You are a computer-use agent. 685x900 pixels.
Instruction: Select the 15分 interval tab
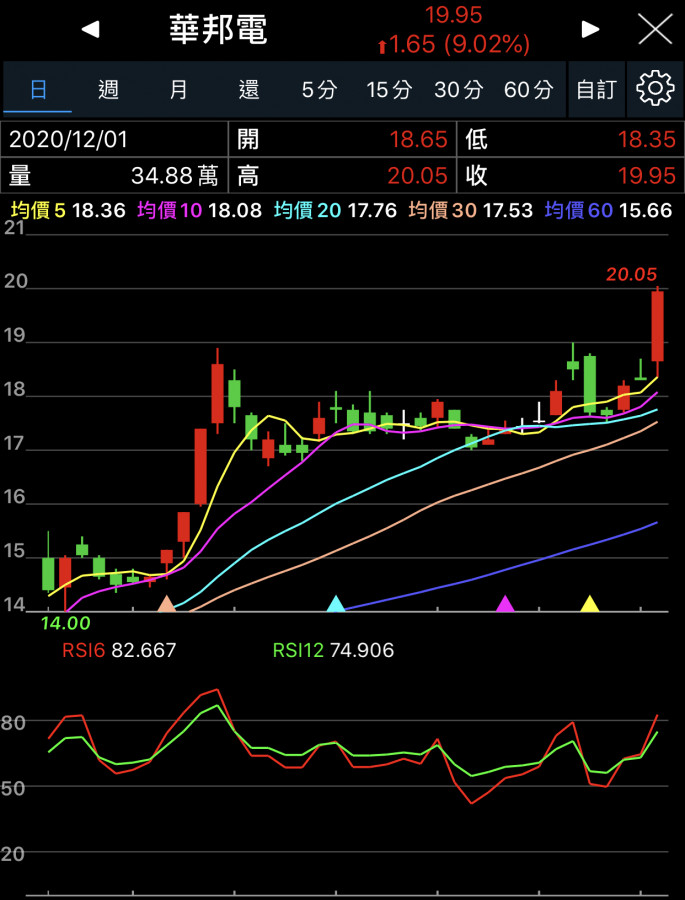coord(389,89)
